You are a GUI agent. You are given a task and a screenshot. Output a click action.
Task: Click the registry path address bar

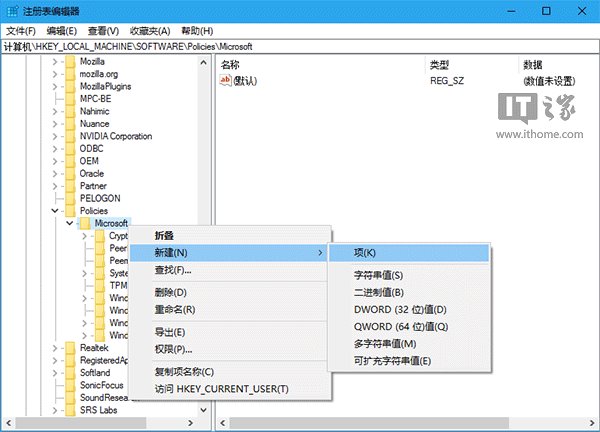(300, 47)
